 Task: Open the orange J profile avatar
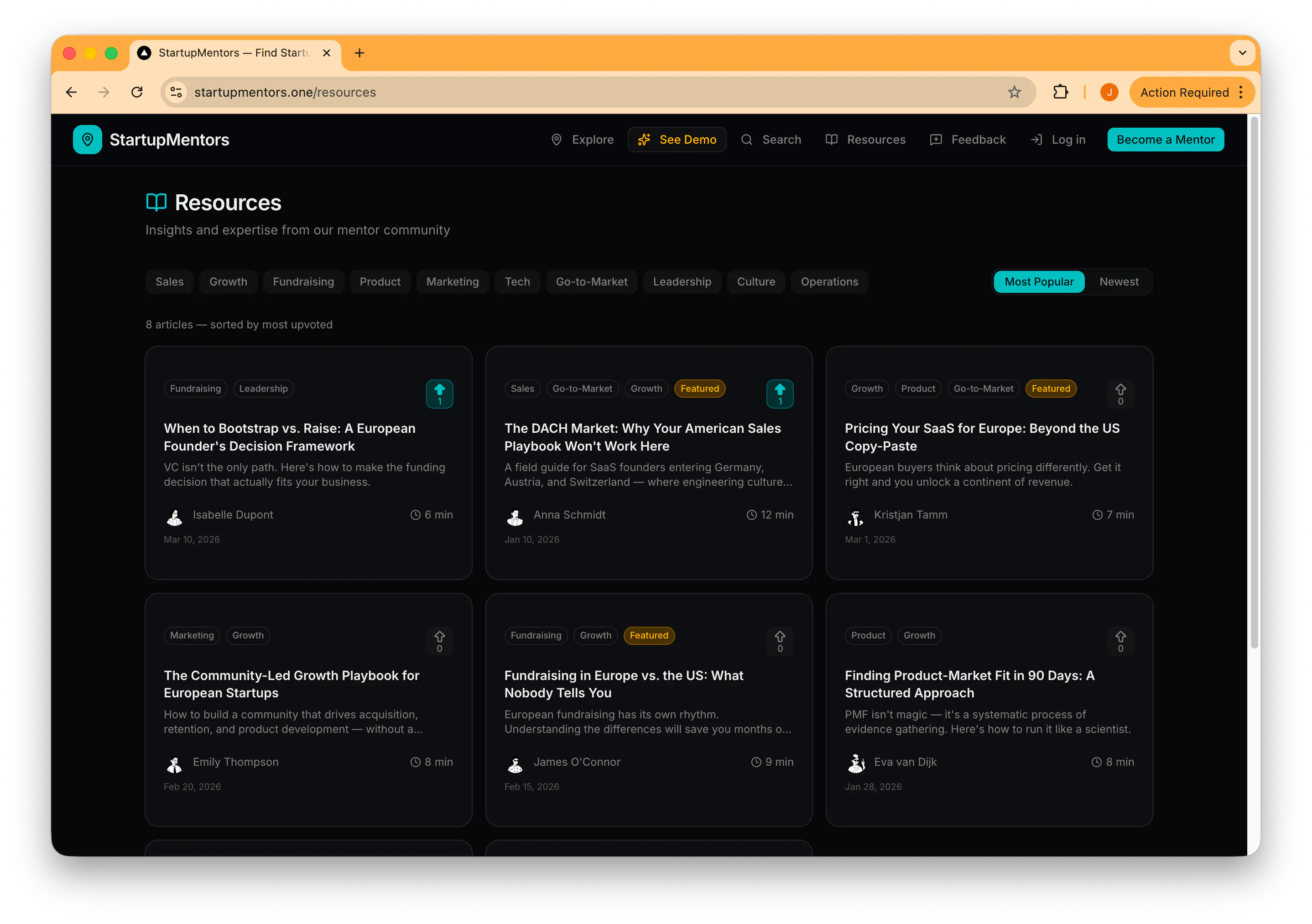(1109, 93)
